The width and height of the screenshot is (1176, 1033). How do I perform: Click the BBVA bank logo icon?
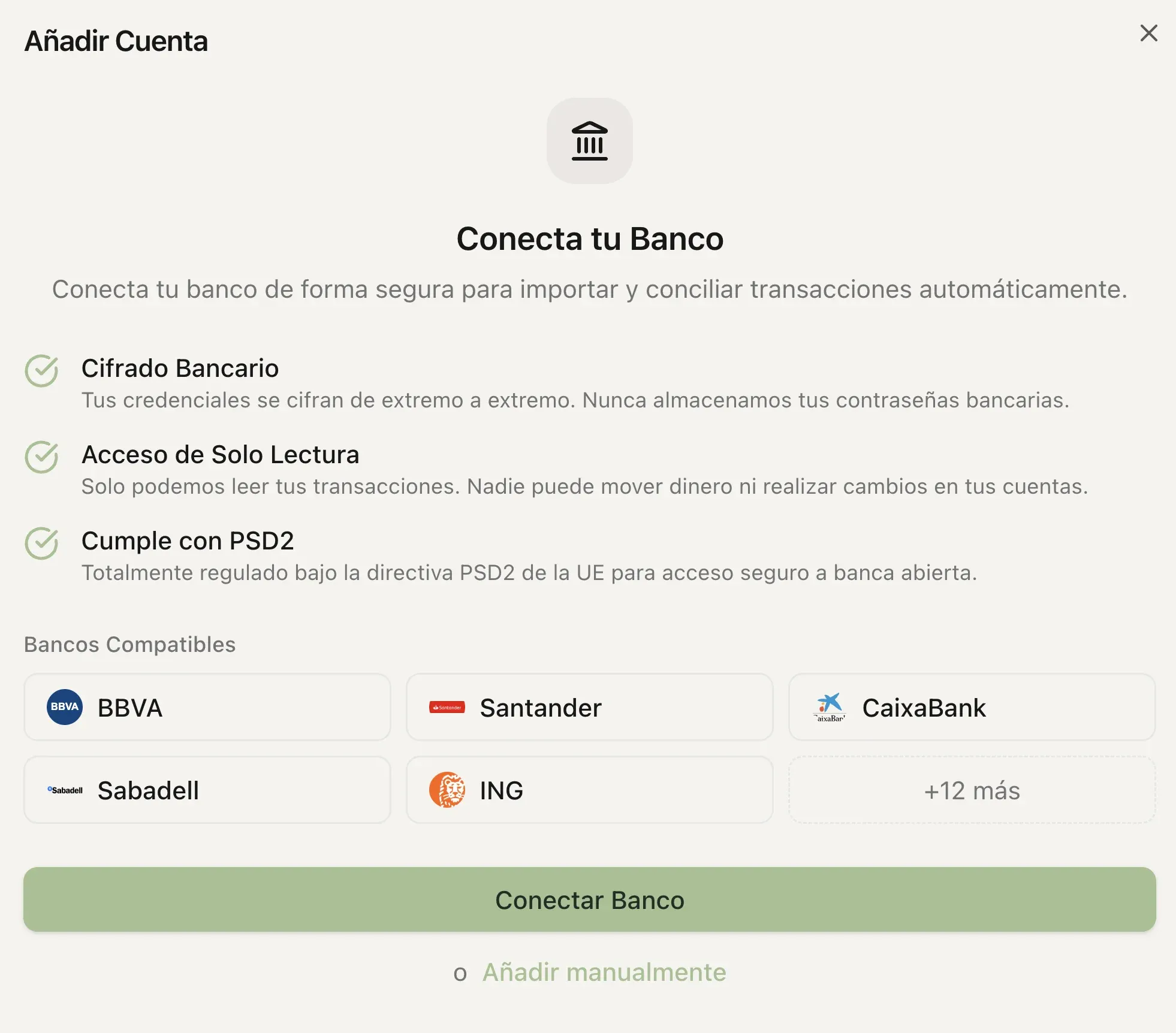tap(64, 707)
